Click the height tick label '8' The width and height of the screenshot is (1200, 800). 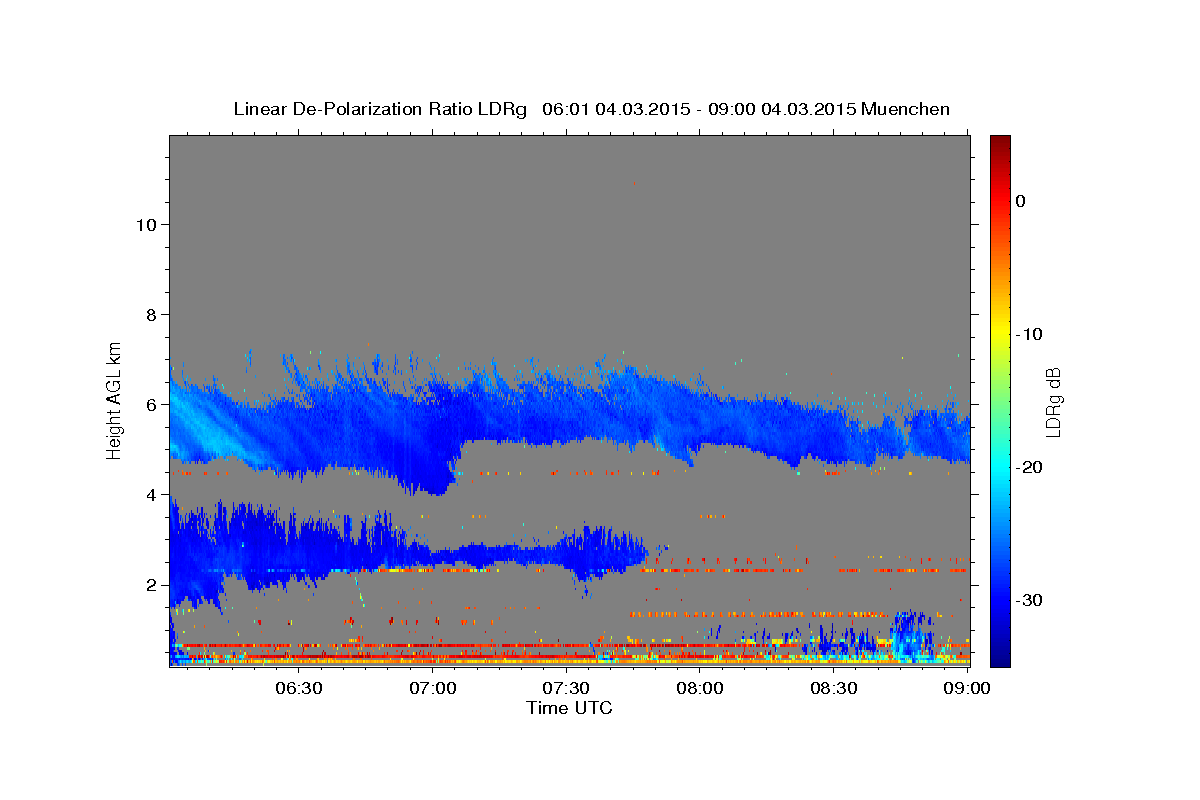150,314
